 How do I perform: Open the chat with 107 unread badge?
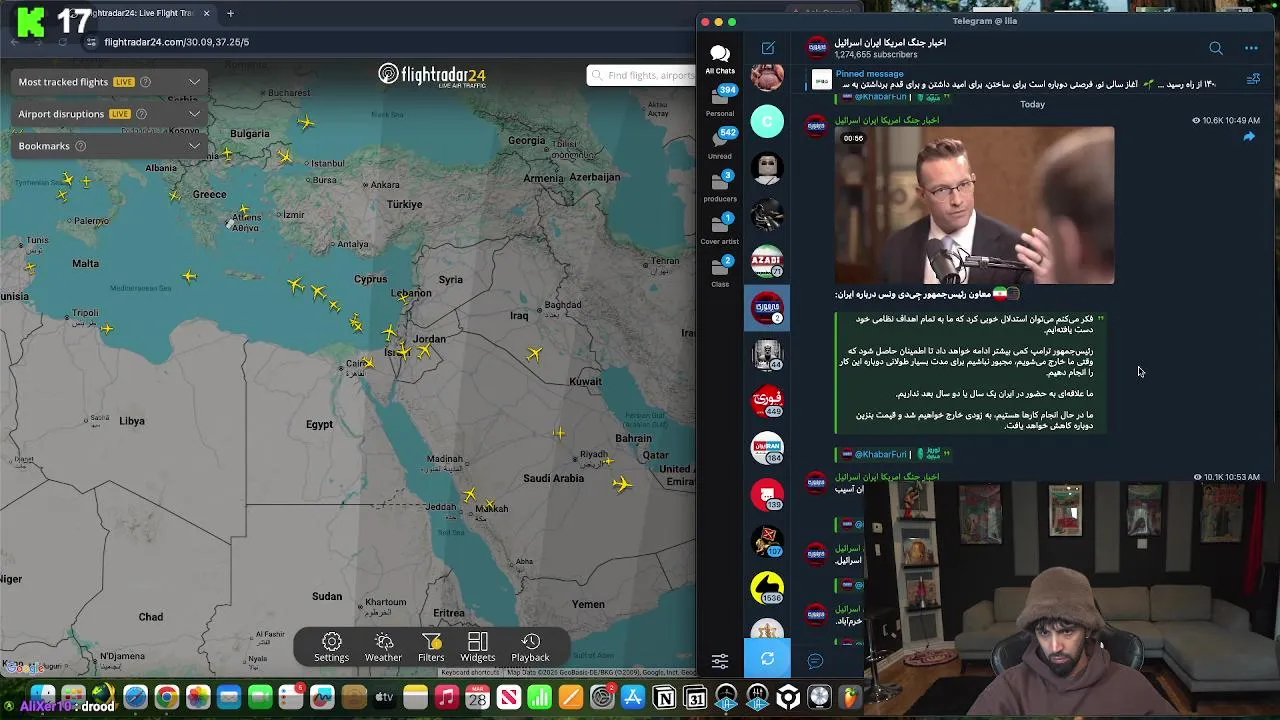point(767,541)
